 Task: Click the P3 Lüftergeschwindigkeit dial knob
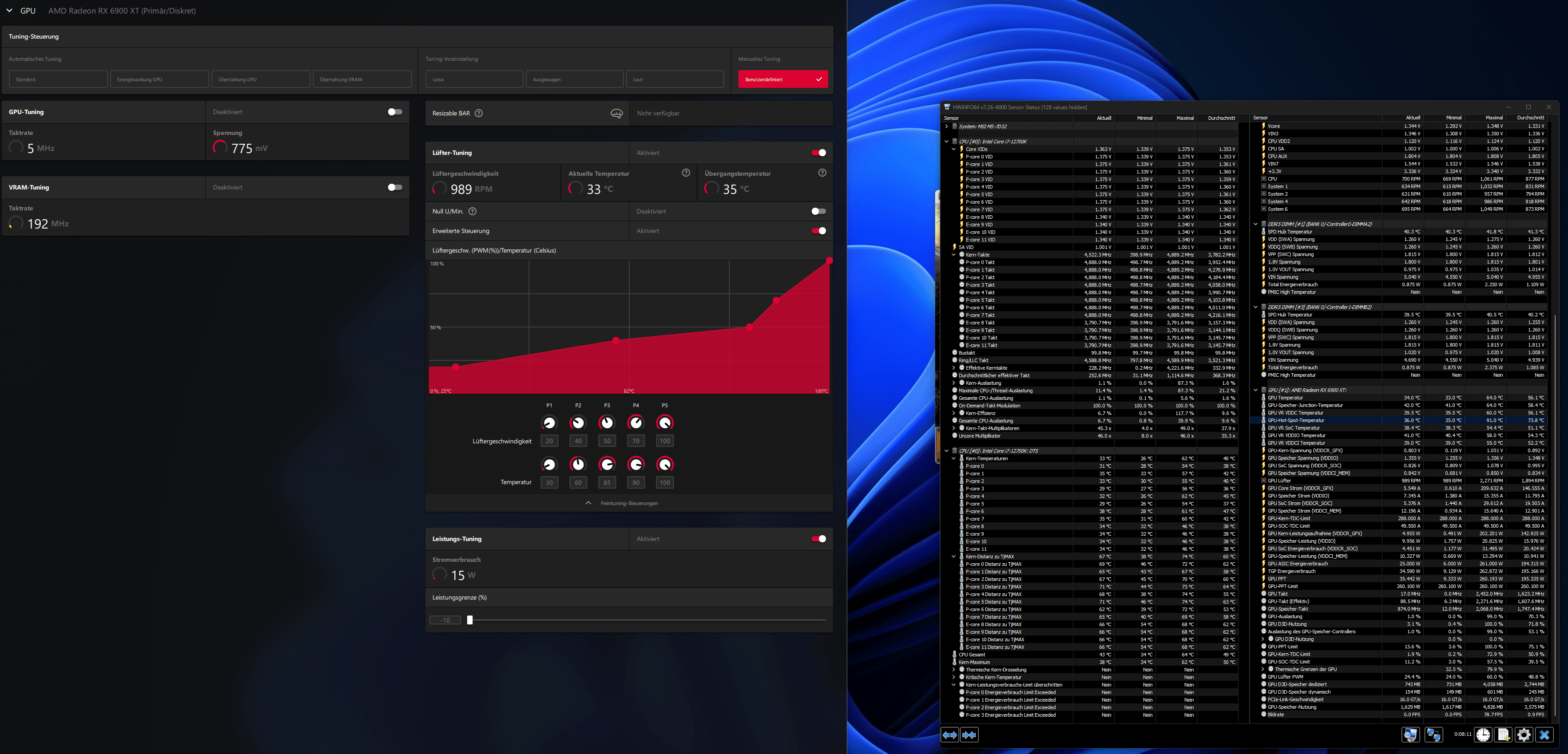click(x=607, y=423)
